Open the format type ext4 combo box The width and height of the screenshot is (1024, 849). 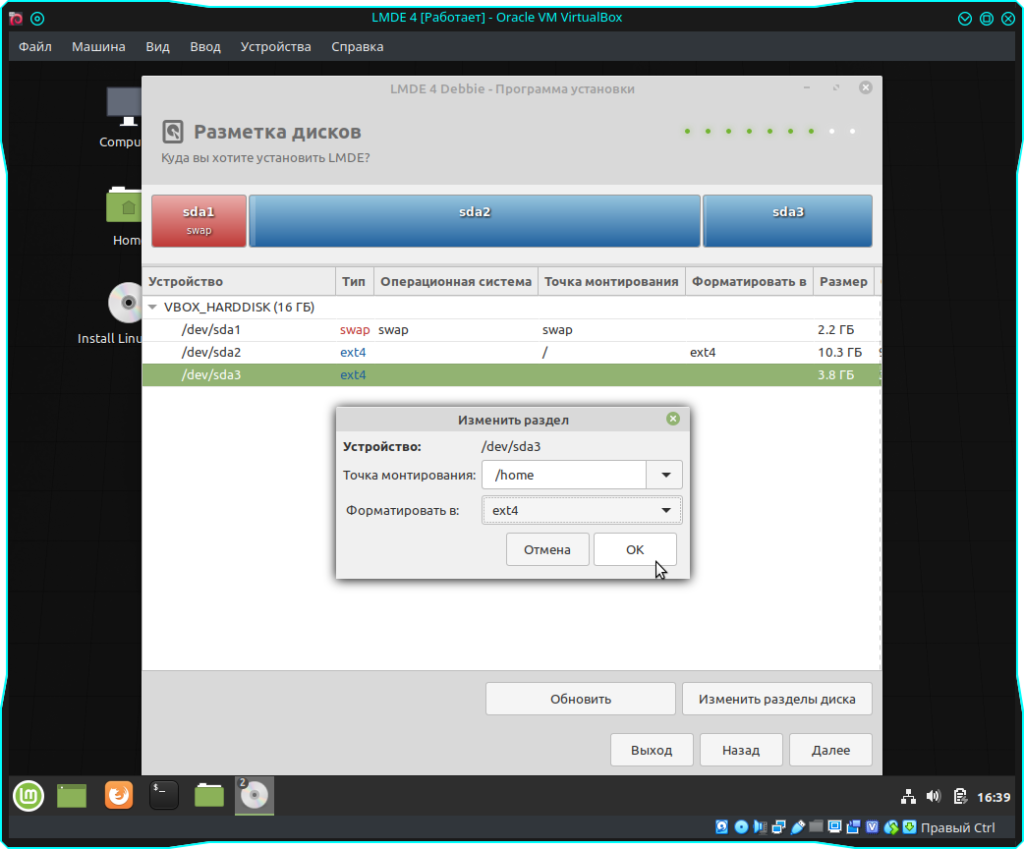(581, 511)
